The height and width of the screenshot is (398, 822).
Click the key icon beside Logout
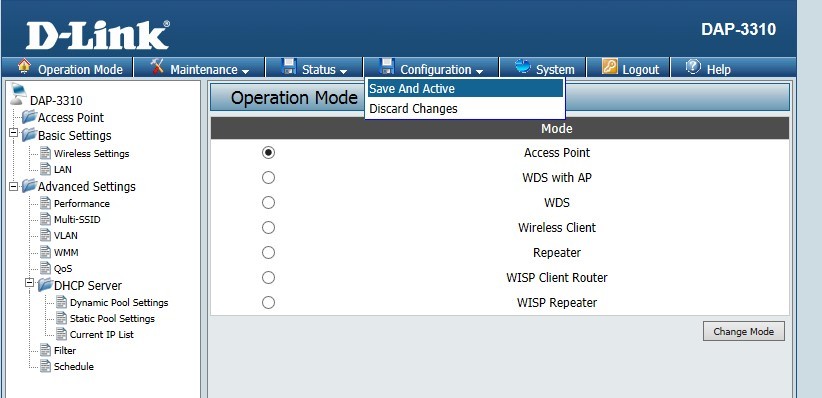610,67
